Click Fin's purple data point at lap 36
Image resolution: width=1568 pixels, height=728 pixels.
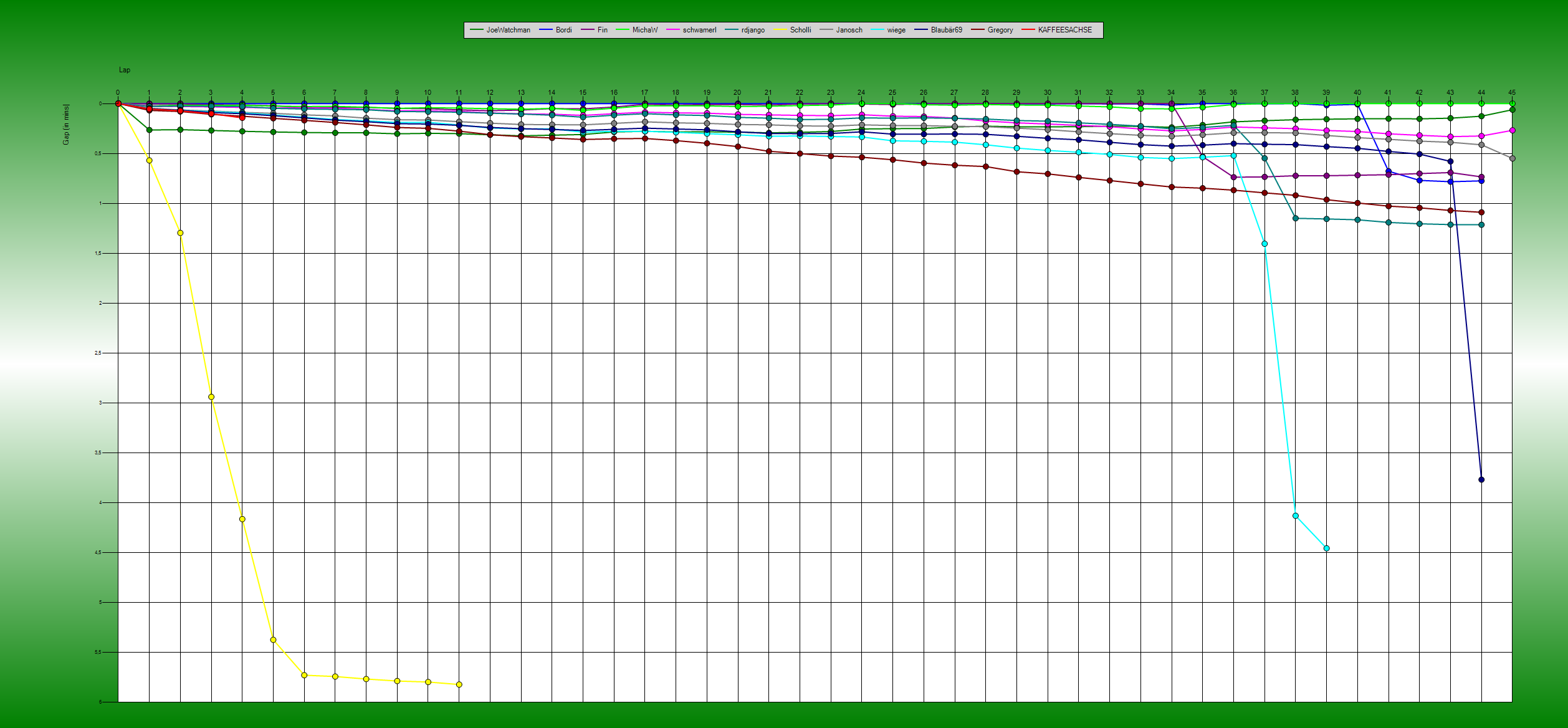coord(1233,177)
